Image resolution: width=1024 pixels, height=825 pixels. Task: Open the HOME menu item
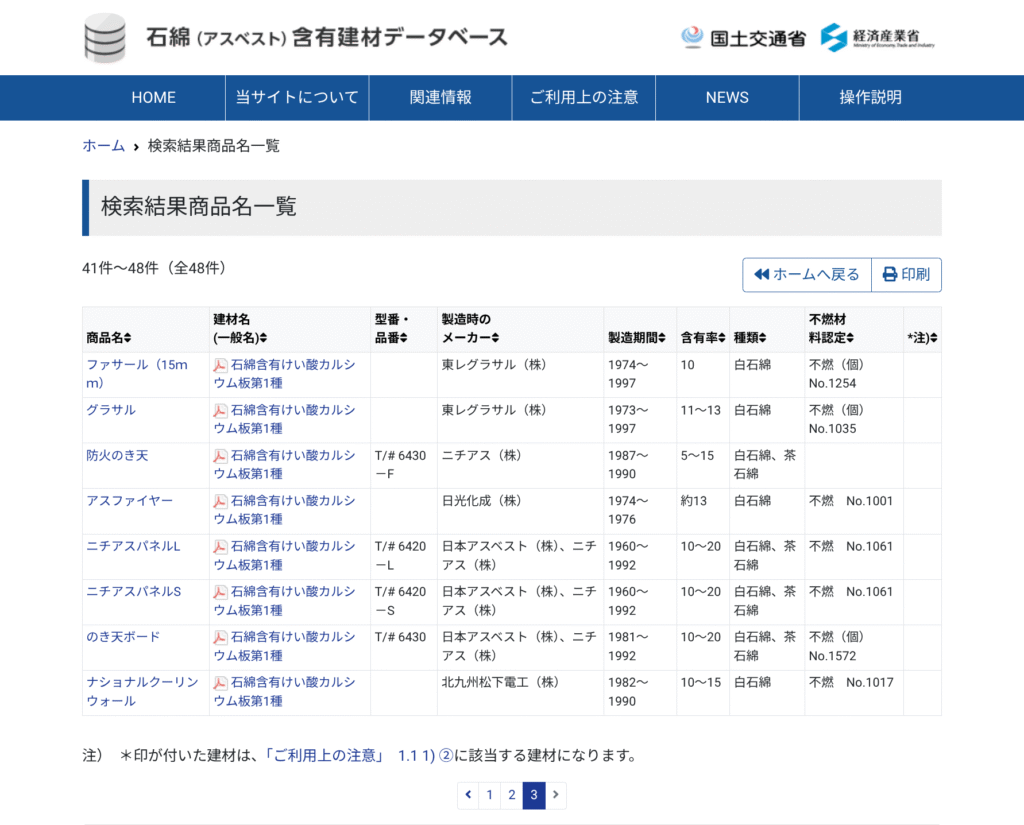(153, 97)
